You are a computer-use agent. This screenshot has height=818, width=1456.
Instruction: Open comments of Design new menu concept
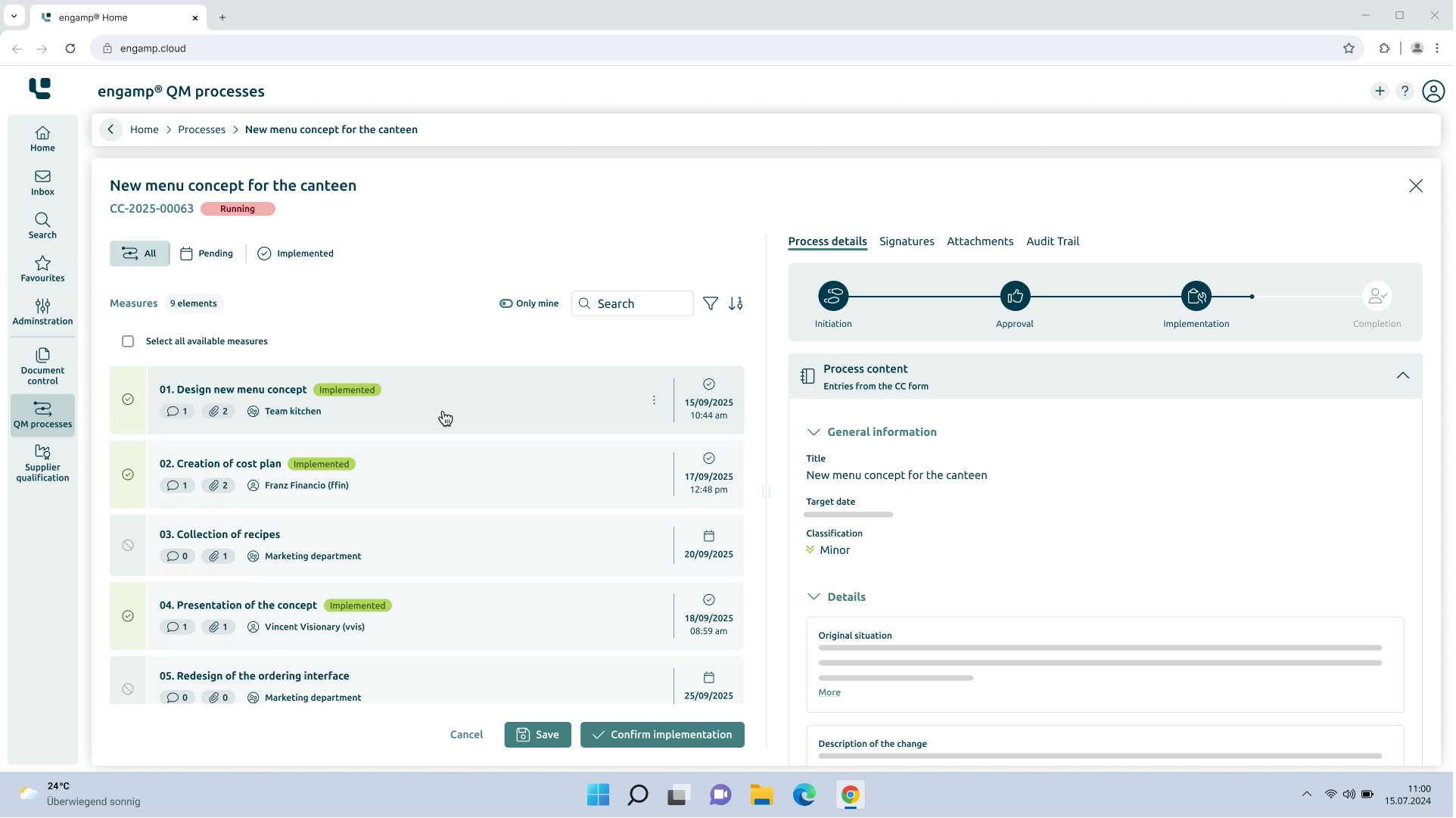coord(178,412)
